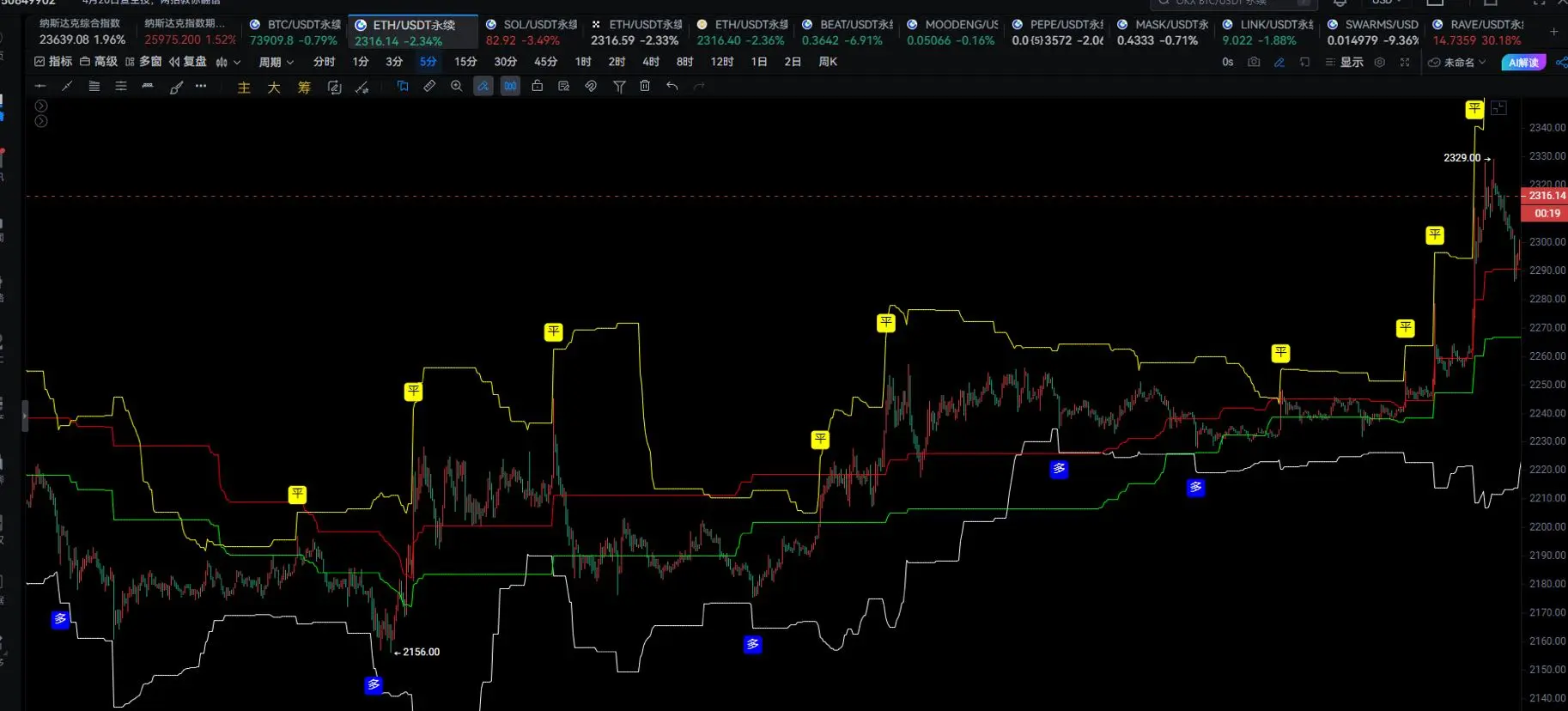Select the brush drawing tool
The width and height of the screenshot is (1568, 711).
pyautogui.click(x=176, y=87)
